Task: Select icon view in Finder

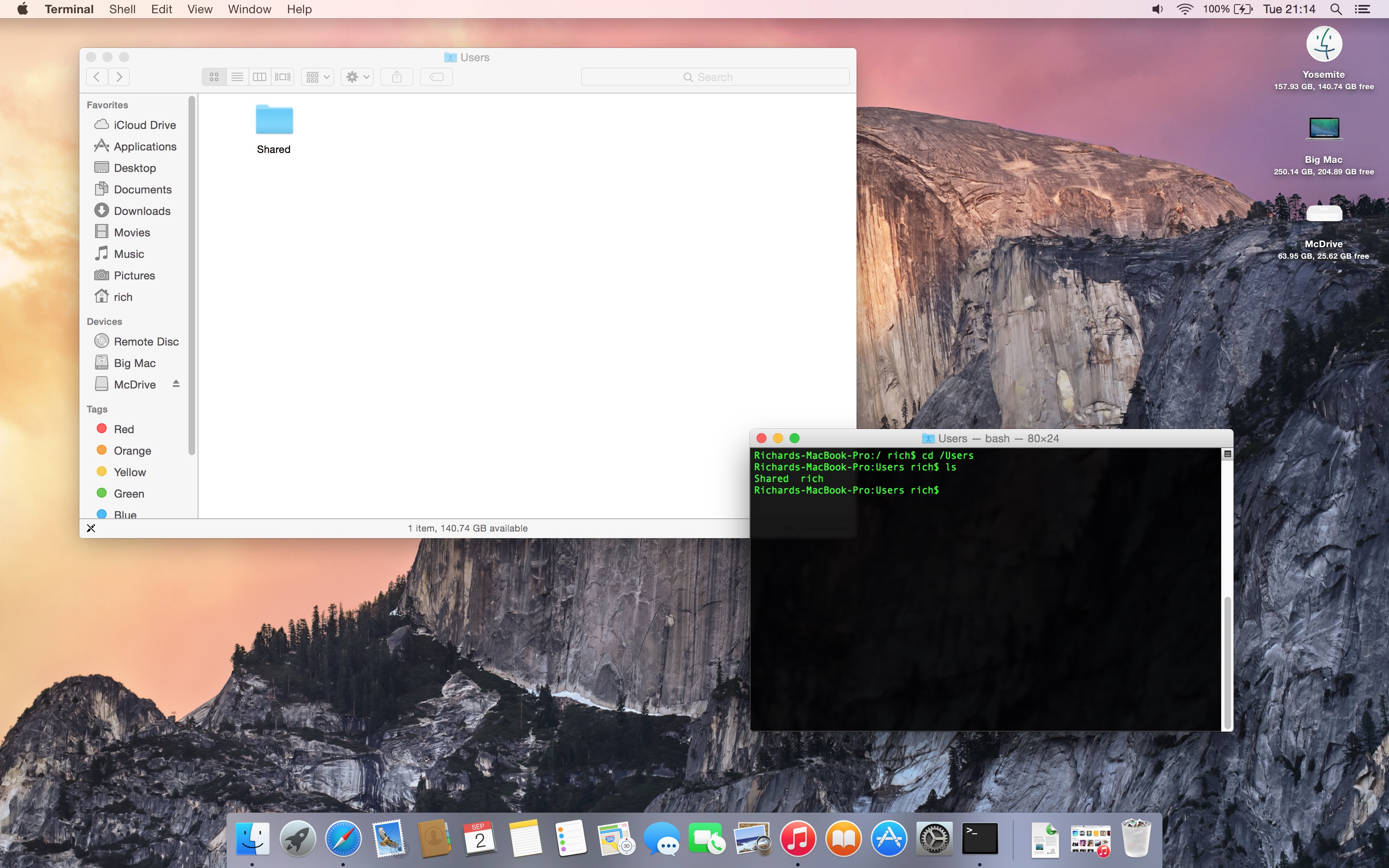Action: [x=214, y=77]
